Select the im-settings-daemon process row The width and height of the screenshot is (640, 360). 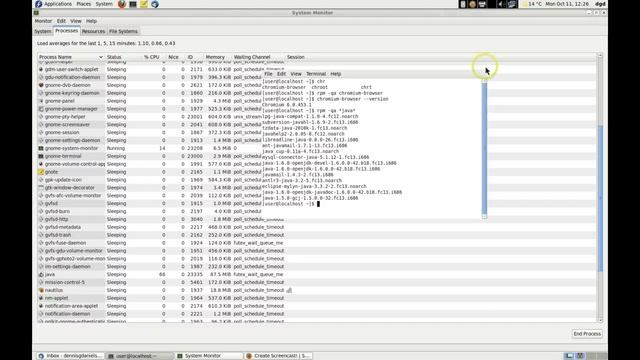coord(316,267)
